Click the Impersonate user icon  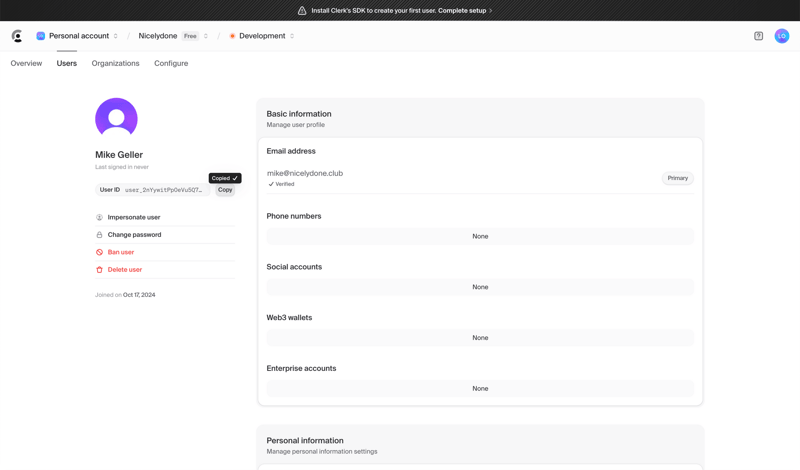point(99,217)
